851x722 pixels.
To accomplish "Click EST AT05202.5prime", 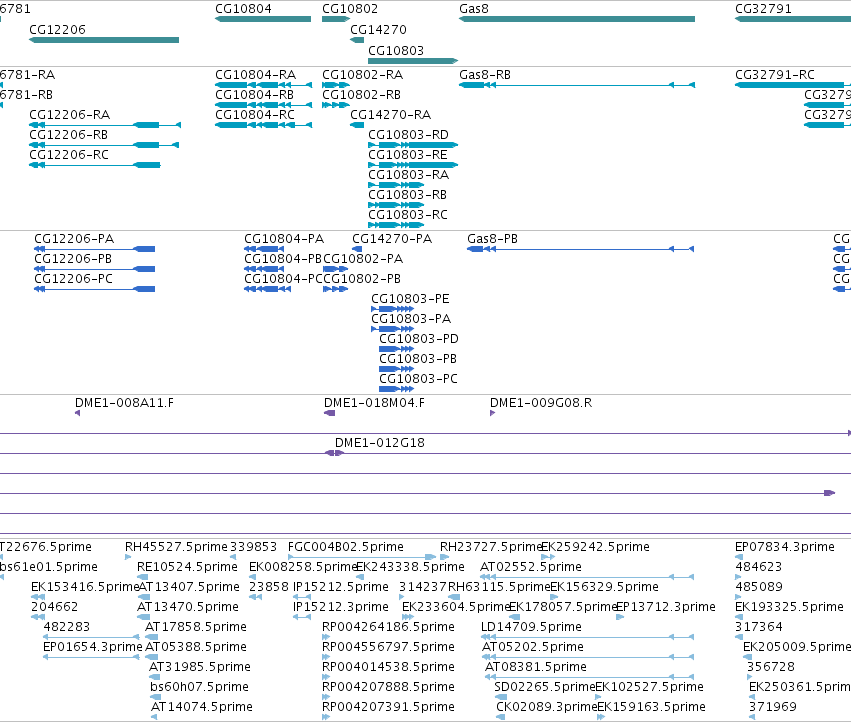I will 588,658.
